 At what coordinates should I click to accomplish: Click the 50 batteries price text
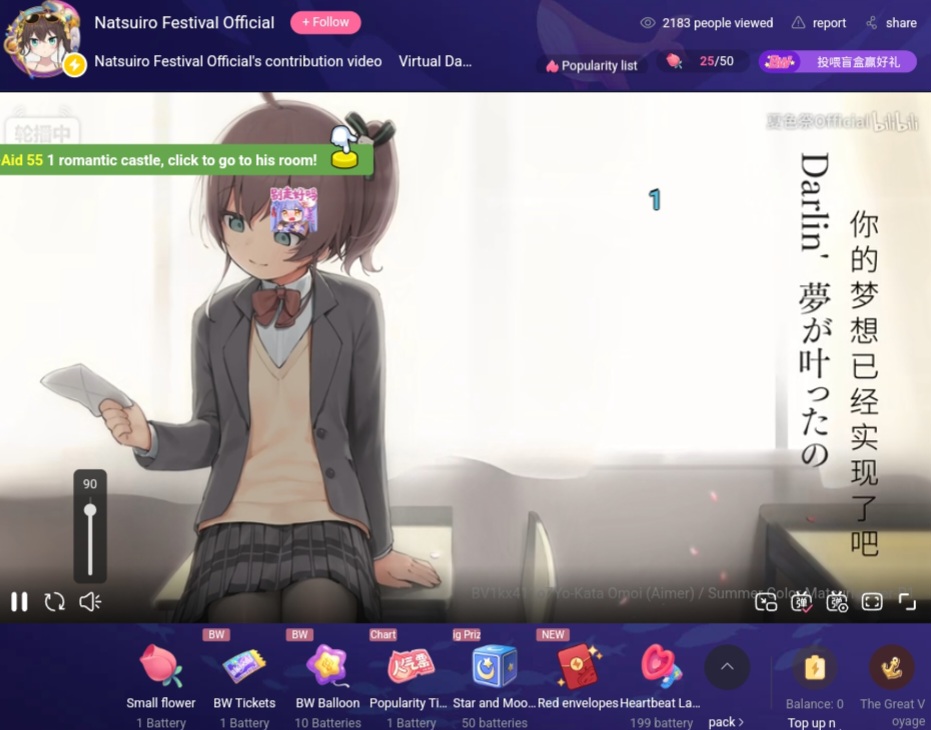(x=495, y=722)
